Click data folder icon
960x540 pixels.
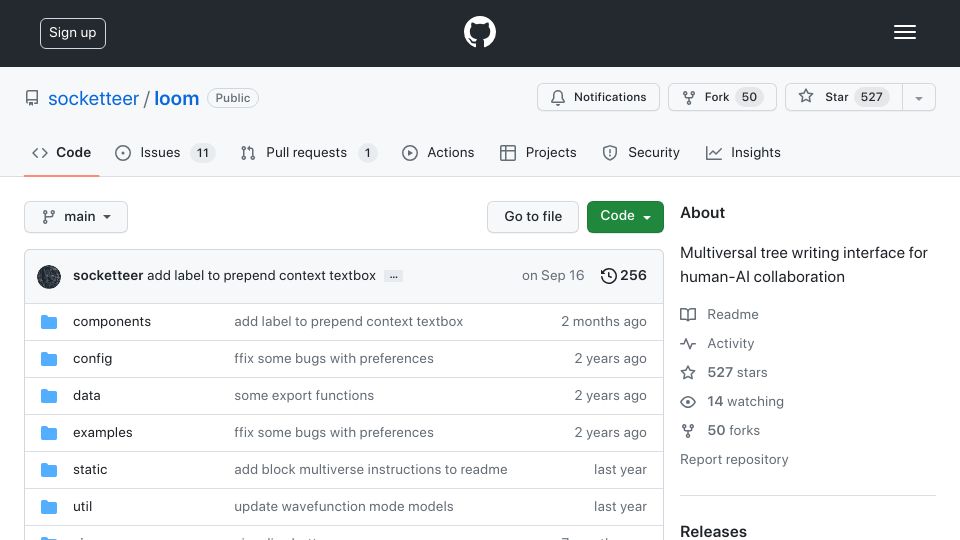pos(49,396)
